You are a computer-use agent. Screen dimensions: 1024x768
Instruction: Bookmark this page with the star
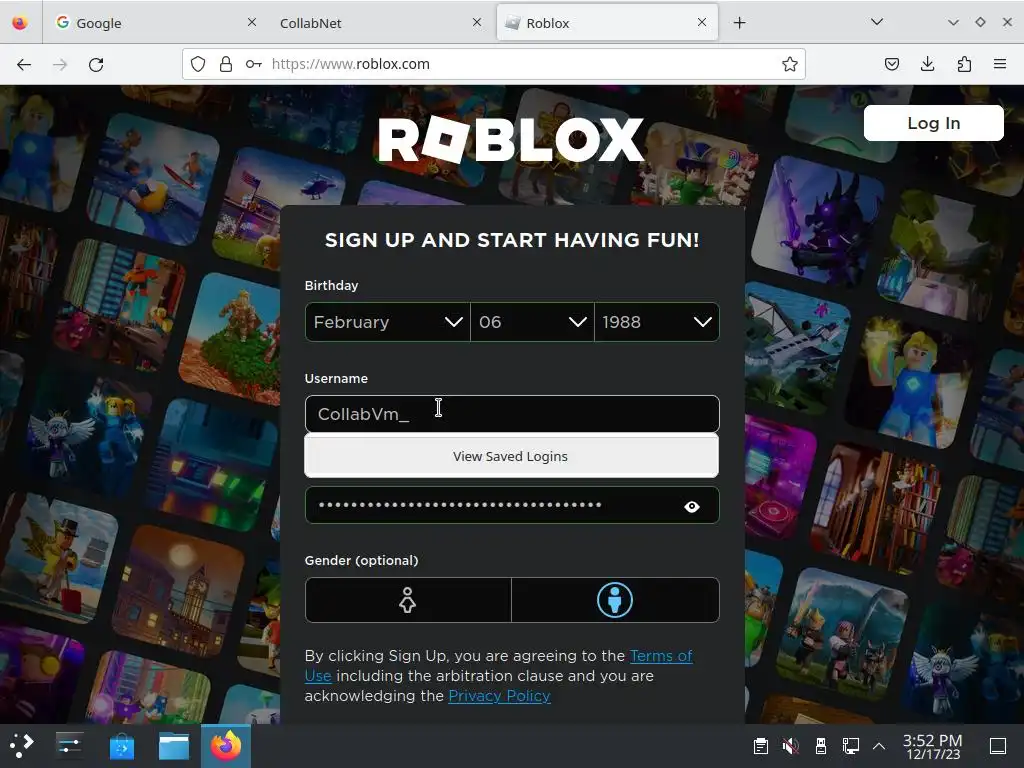coord(790,64)
